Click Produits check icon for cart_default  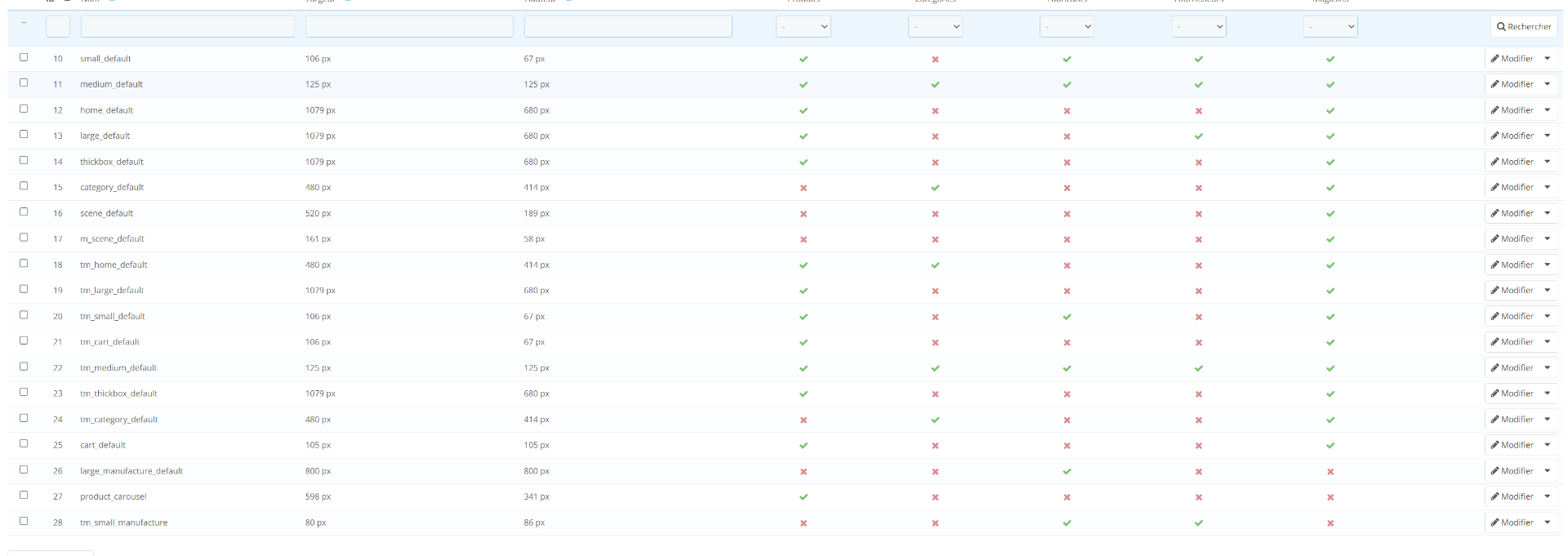(804, 446)
